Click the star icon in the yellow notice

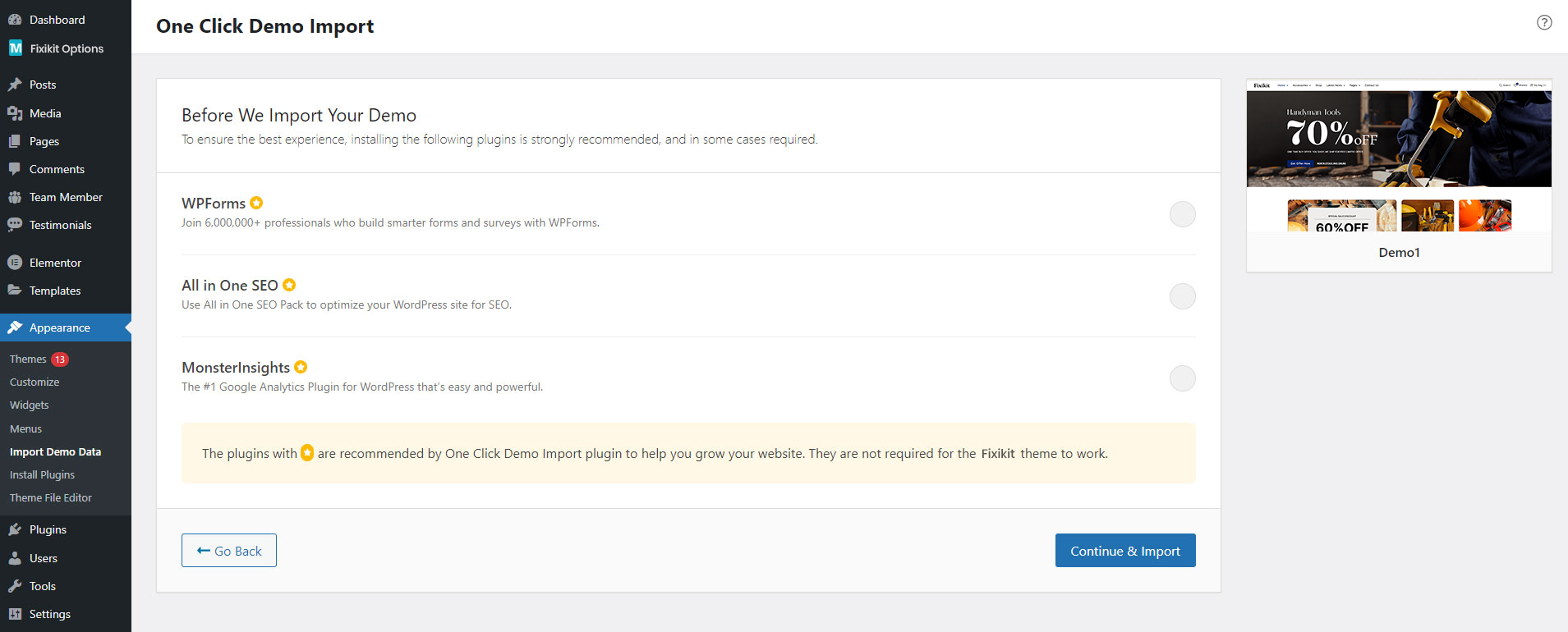click(x=307, y=453)
